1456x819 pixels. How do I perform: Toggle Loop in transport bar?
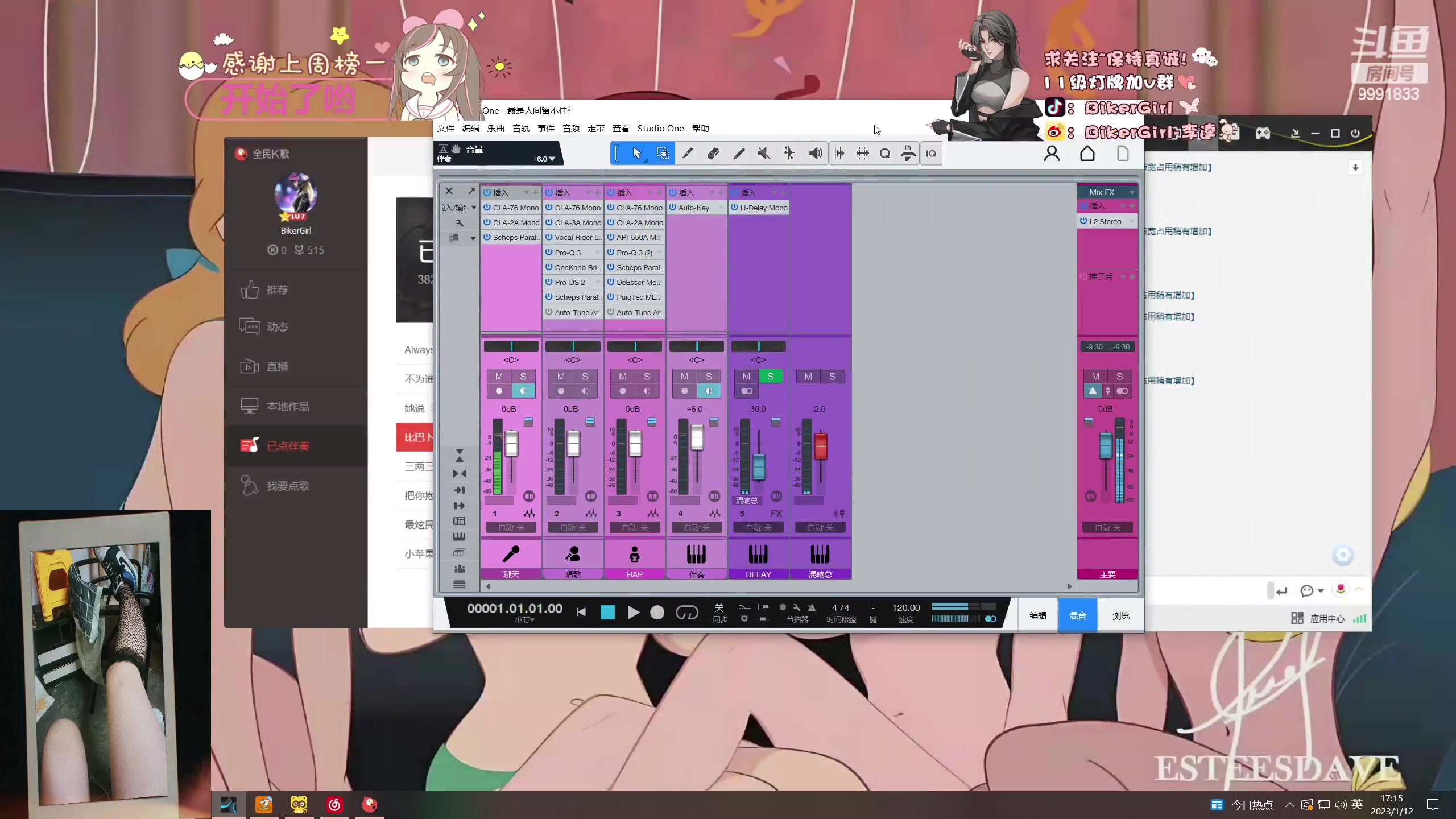pyautogui.click(x=686, y=612)
